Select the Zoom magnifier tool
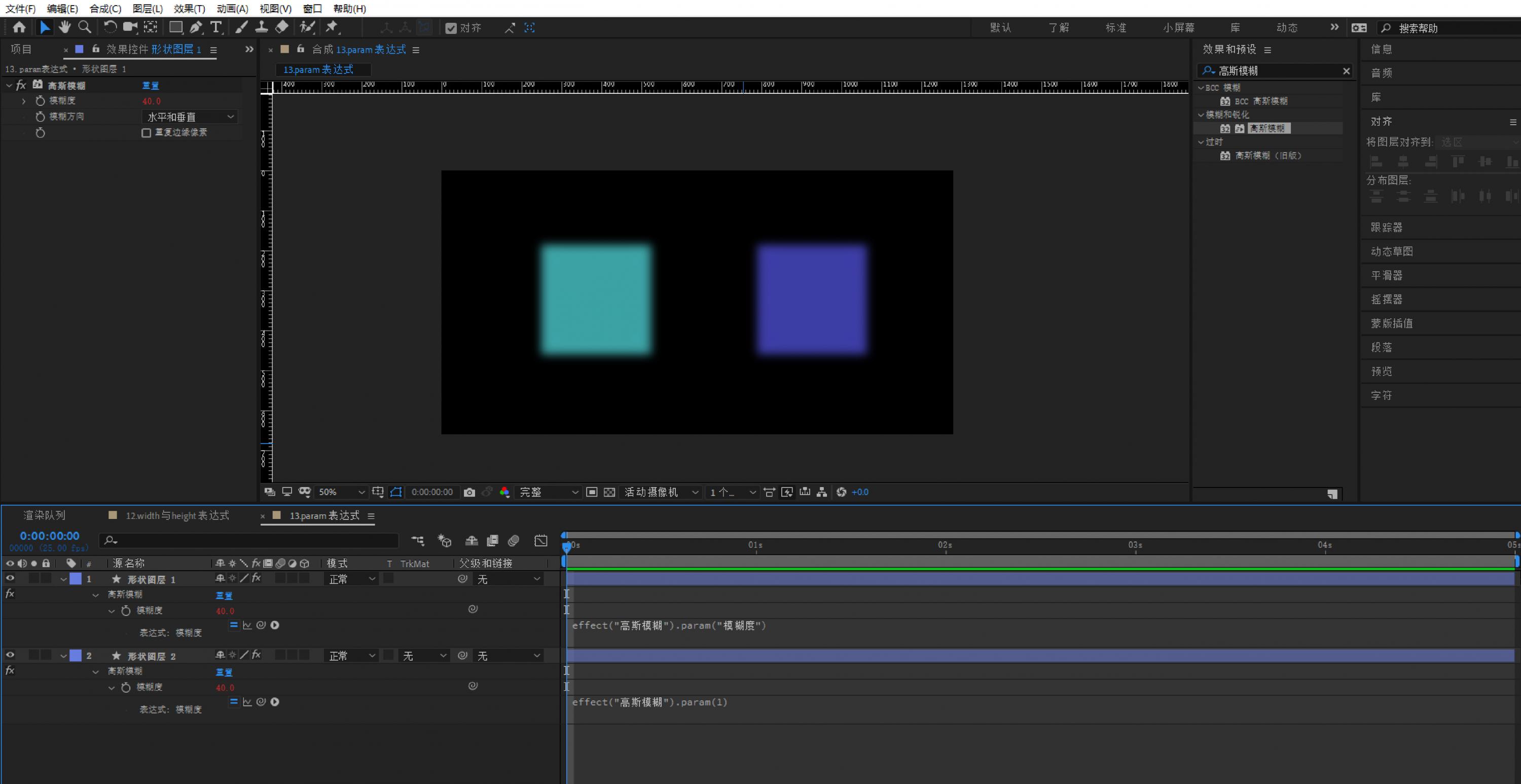The image size is (1521, 784). (85, 27)
